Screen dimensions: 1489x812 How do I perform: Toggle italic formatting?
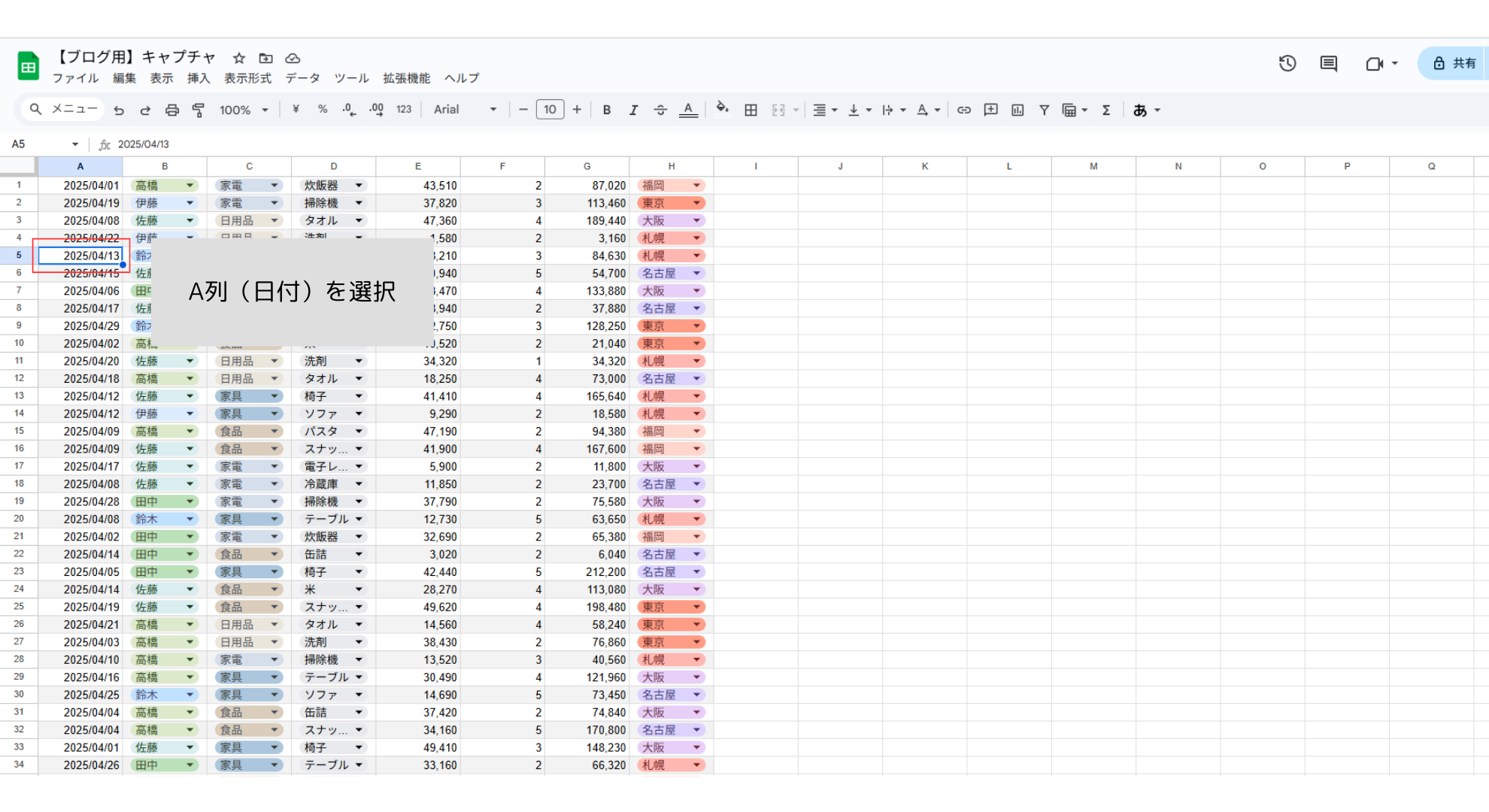tap(633, 110)
